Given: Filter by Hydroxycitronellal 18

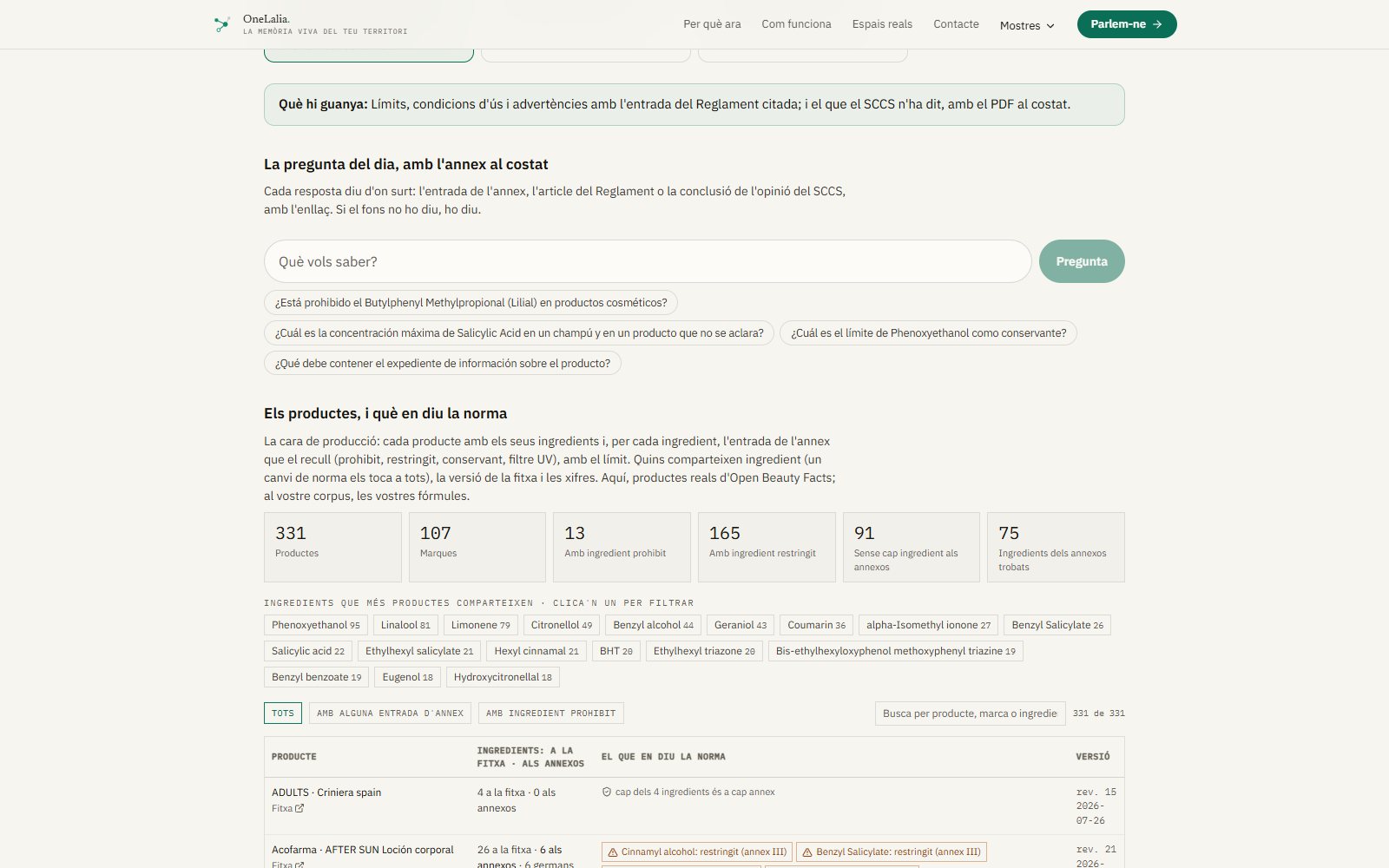Looking at the screenshot, I should coord(503,677).
